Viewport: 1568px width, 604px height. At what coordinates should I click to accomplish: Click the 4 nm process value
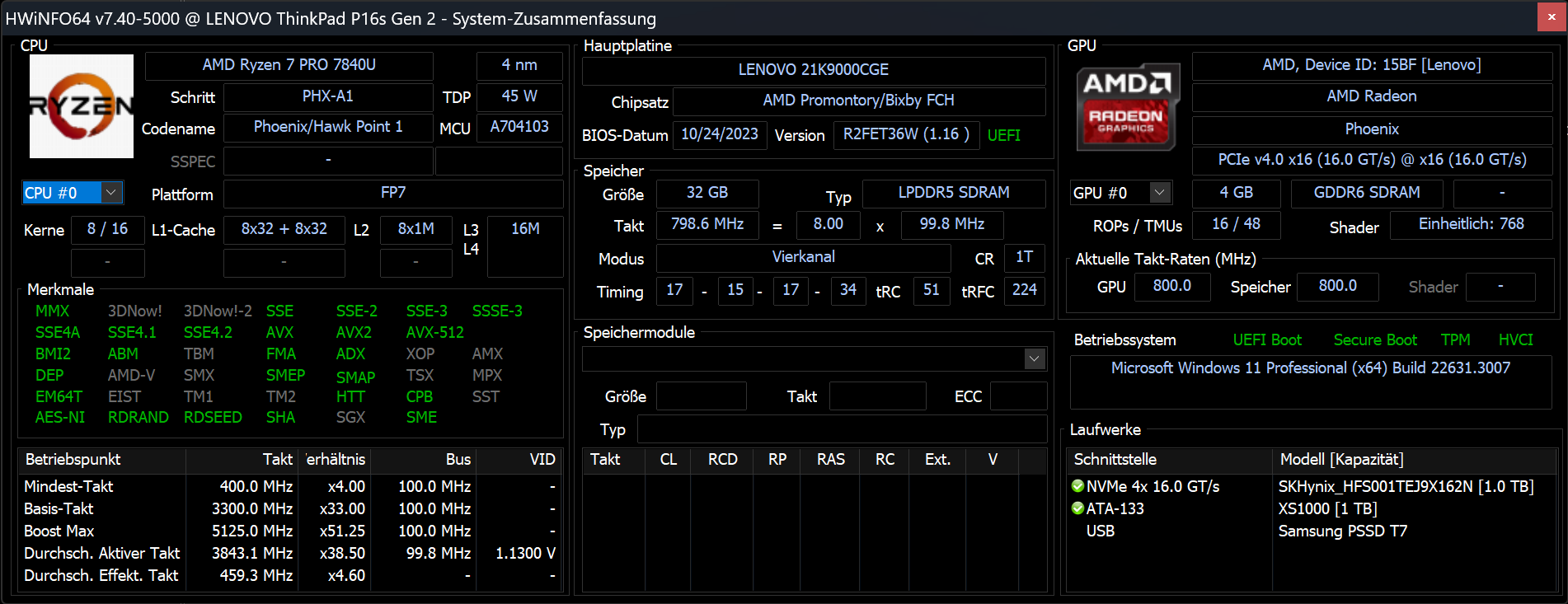pos(519,65)
